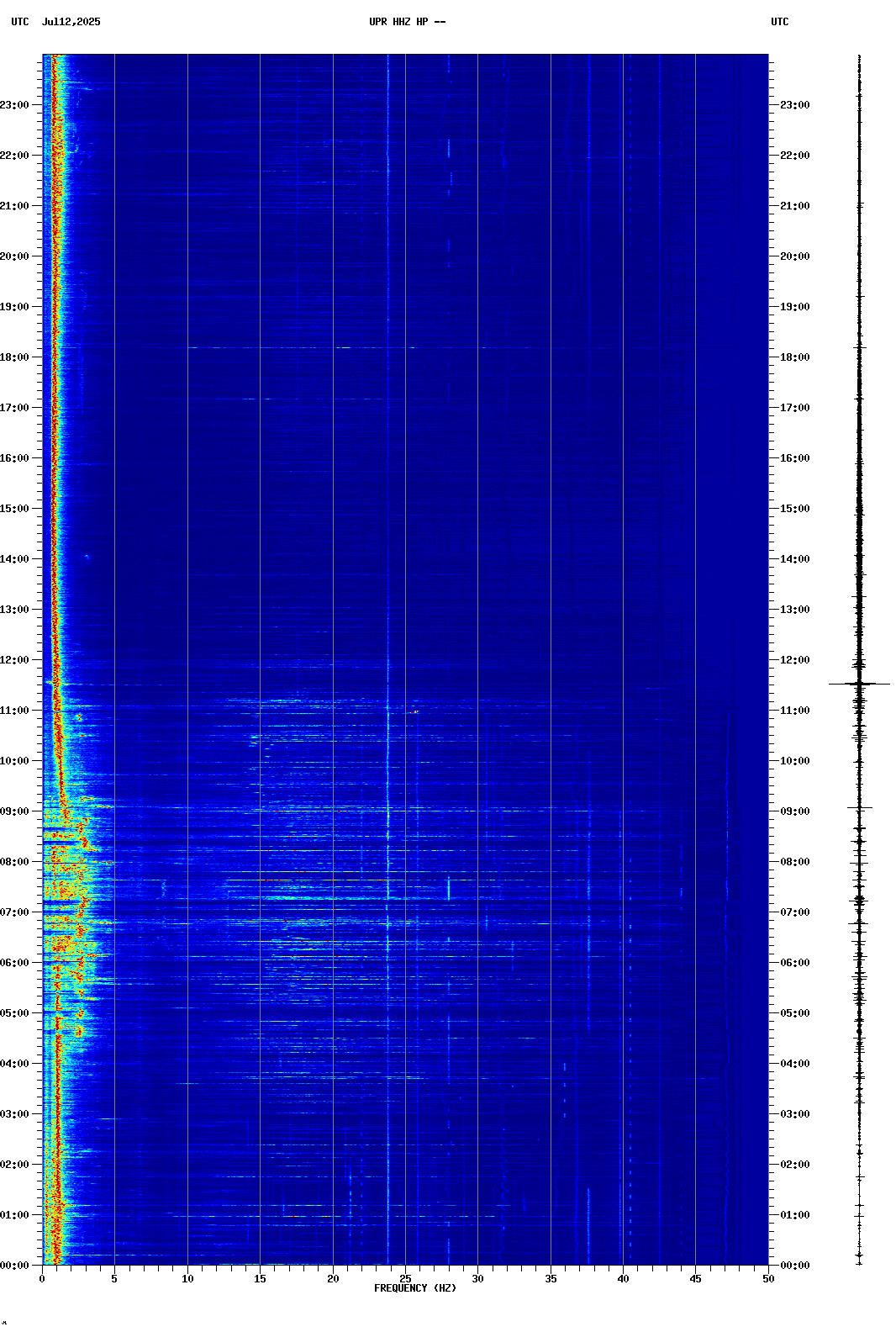Click '23:00' on the left time axis
The image size is (896, 1332).
(x=14, y=105)
